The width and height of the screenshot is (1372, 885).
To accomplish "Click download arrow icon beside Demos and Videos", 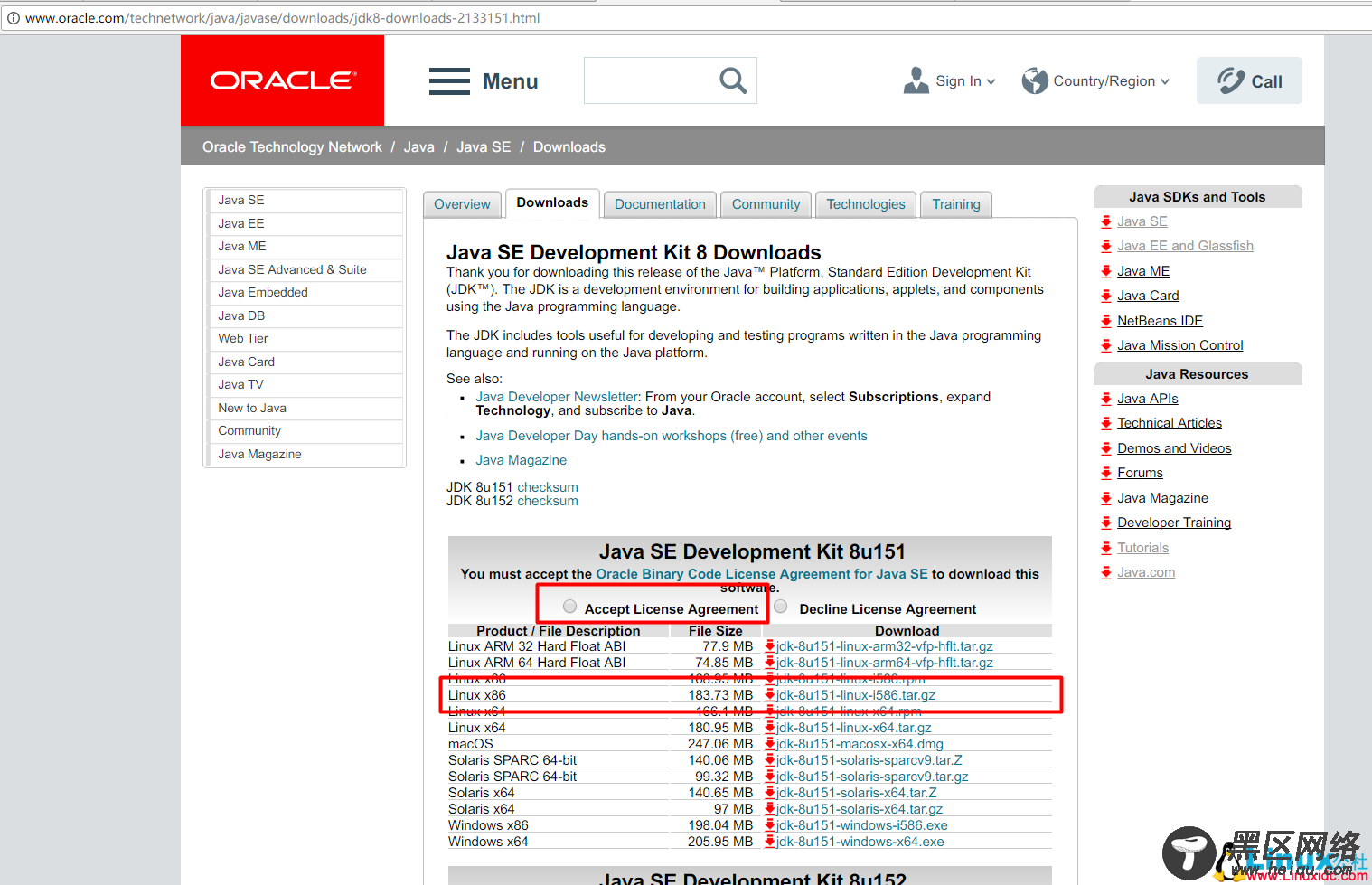I will pos(1106,448).
